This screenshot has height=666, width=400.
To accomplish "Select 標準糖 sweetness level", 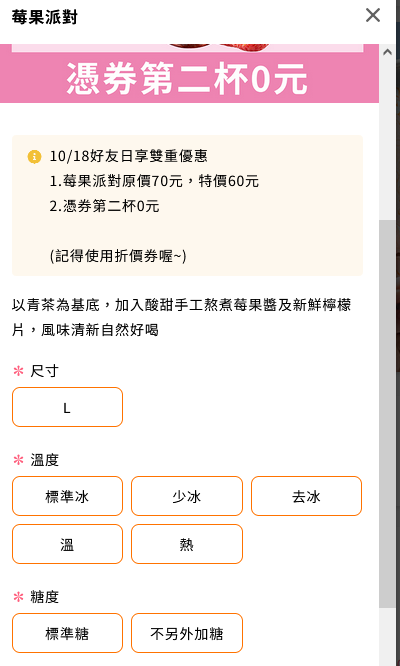I will (68, 633).
